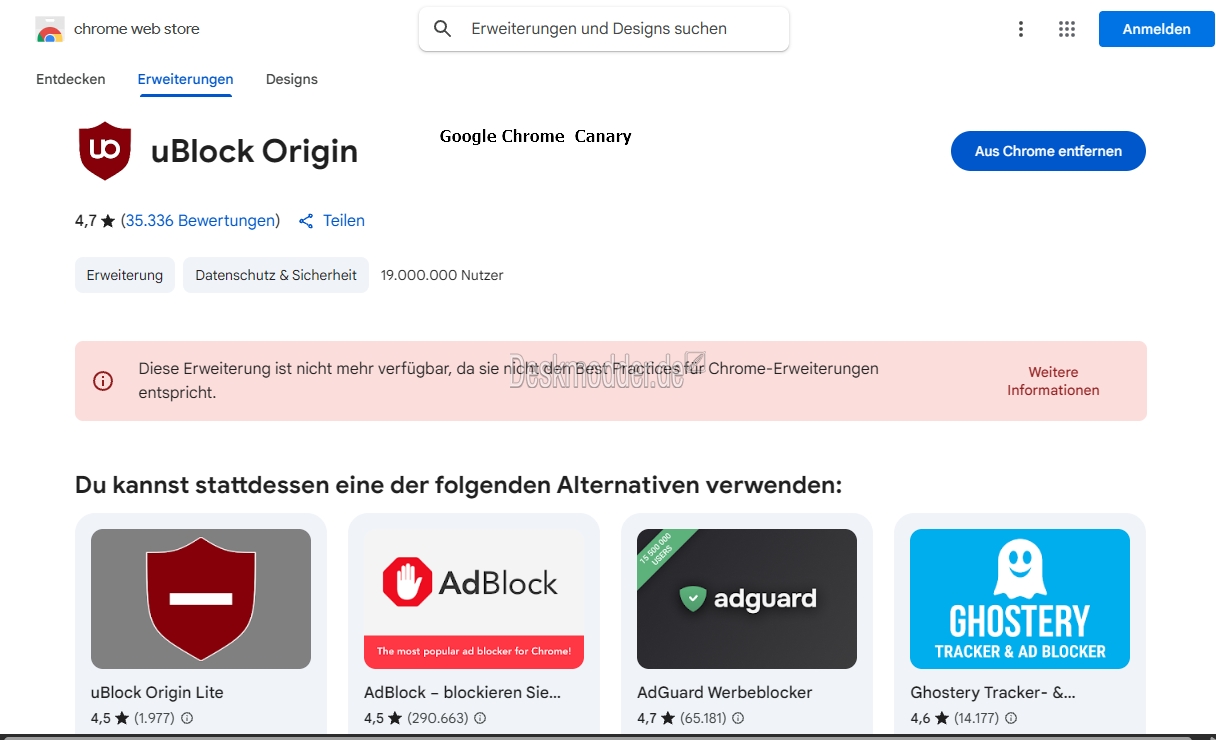Switch to the Designs tab

tap(292, 79)
